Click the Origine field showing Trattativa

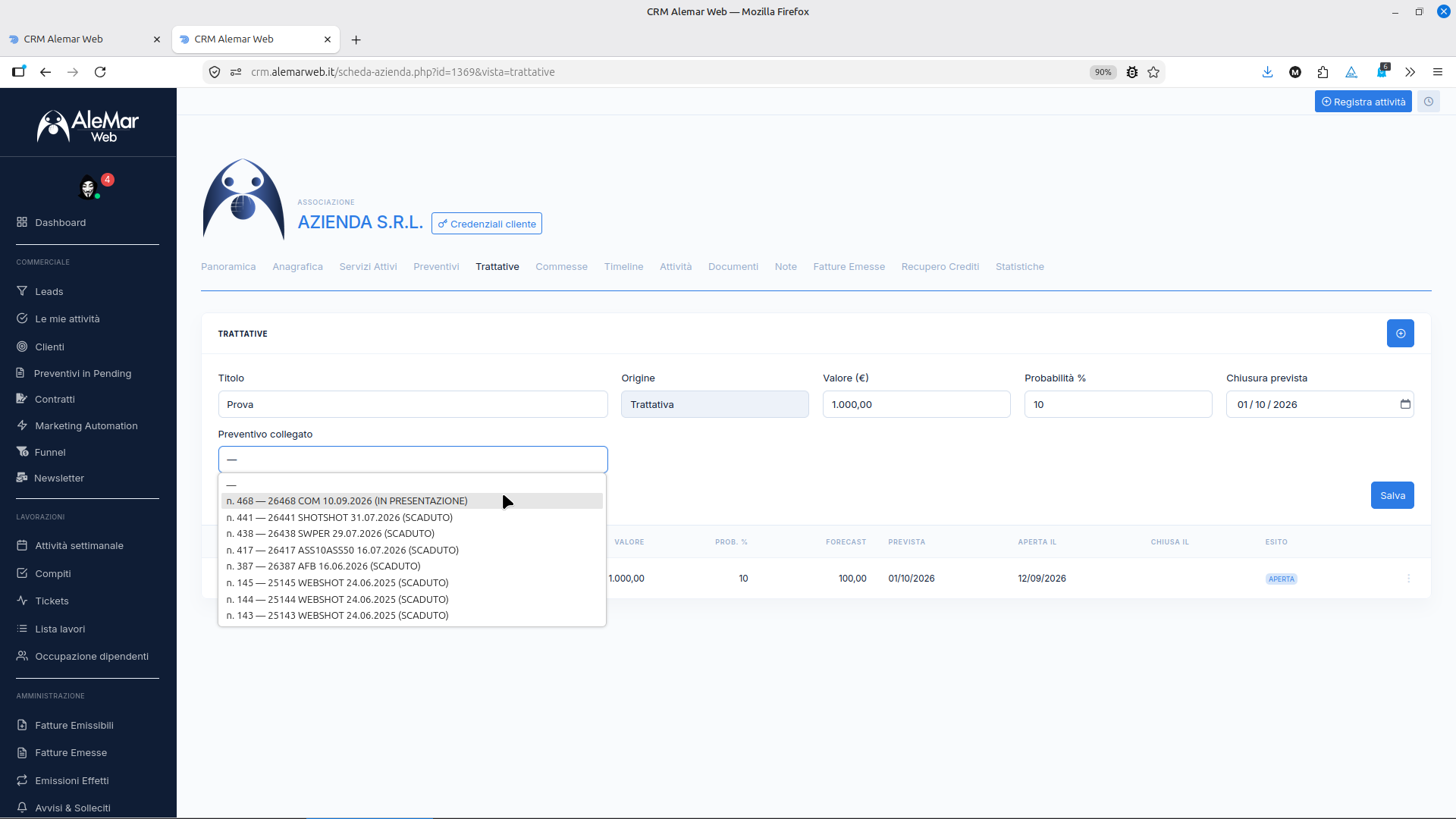[x=714, y=404]
